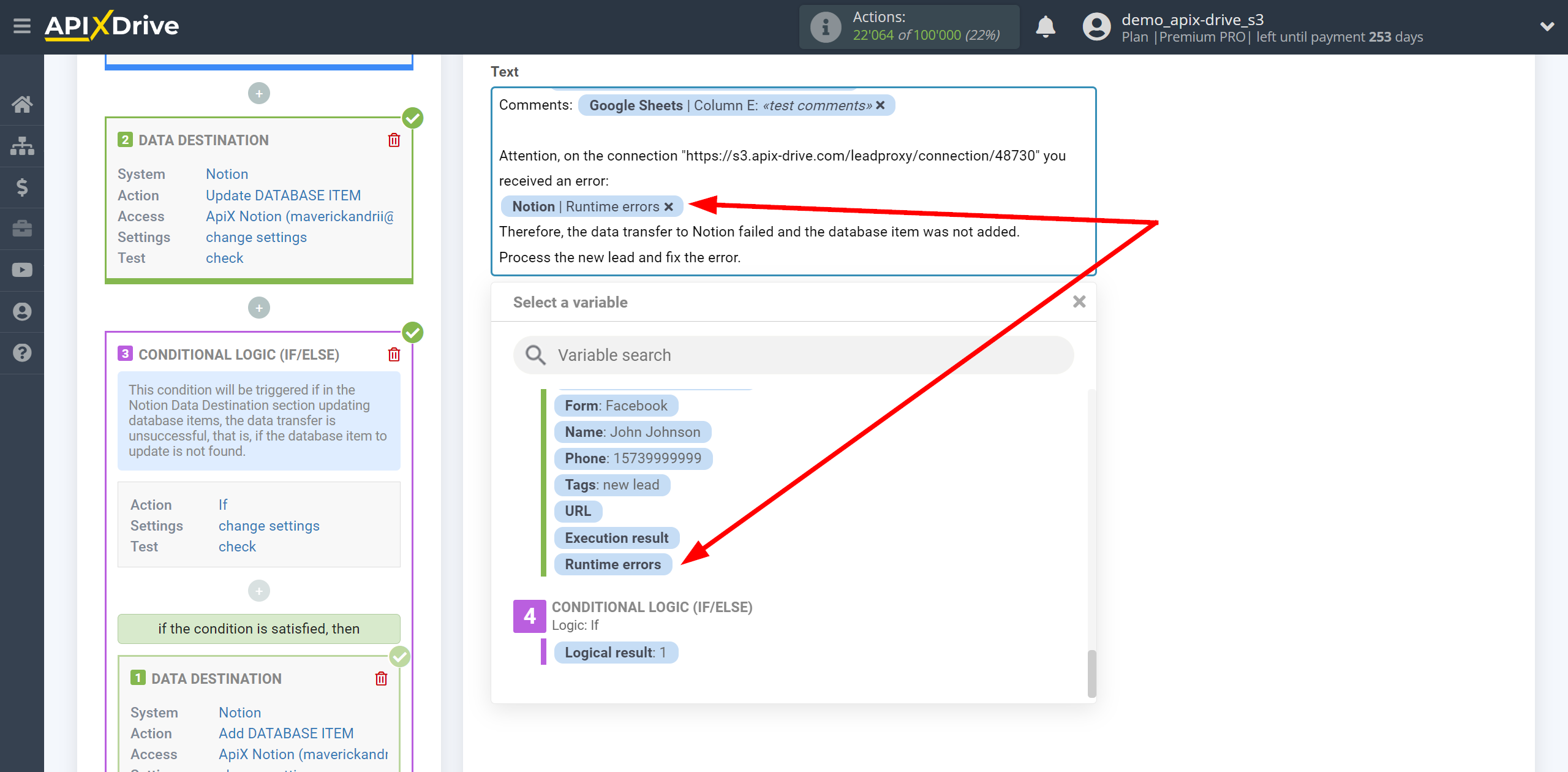
Task: Open the Actions info icon
Action: [x=825, y=27]
